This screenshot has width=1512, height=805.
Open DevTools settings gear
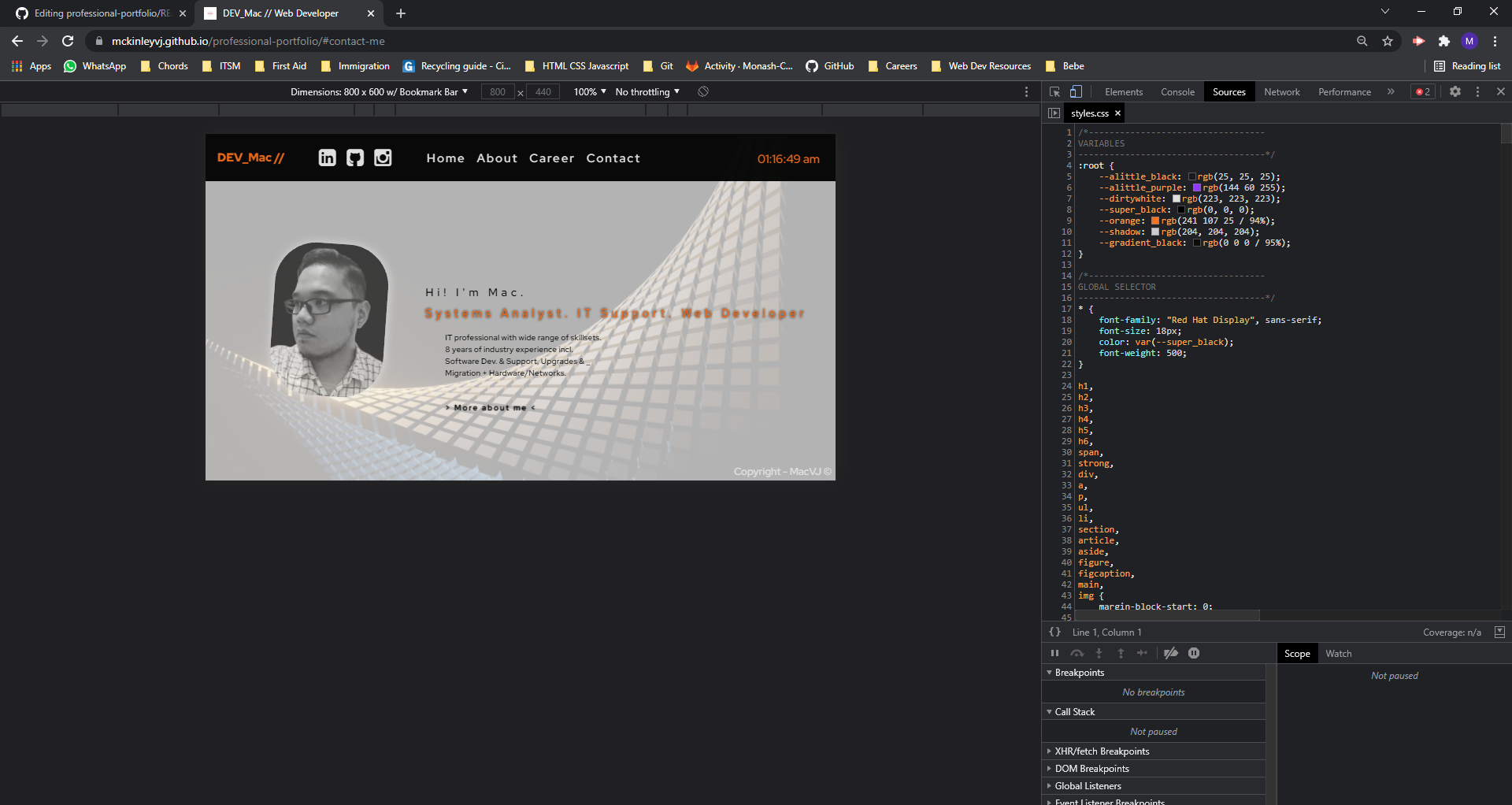(1455, 92)
